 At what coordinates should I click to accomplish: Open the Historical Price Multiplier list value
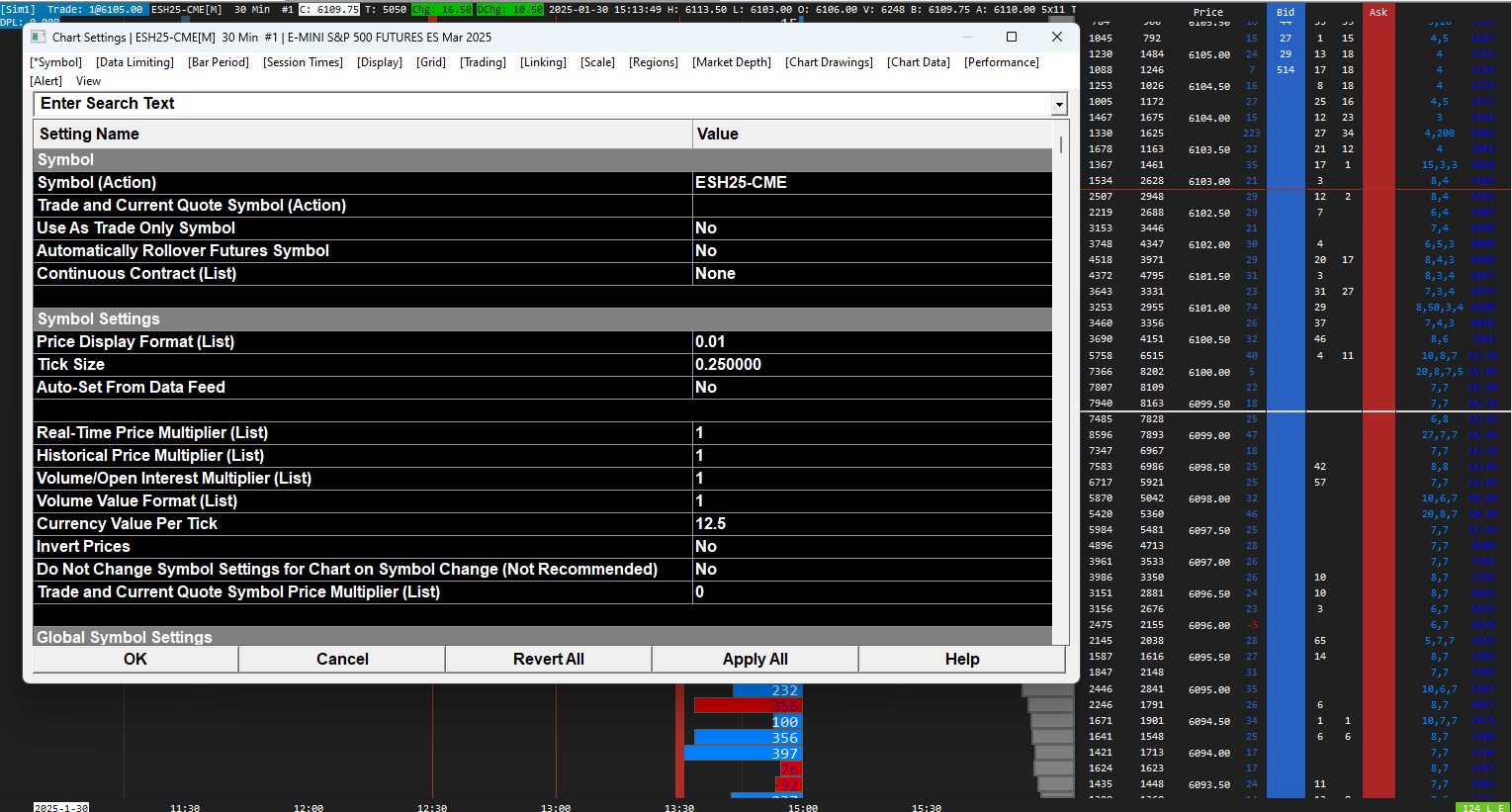coord(872,456)
